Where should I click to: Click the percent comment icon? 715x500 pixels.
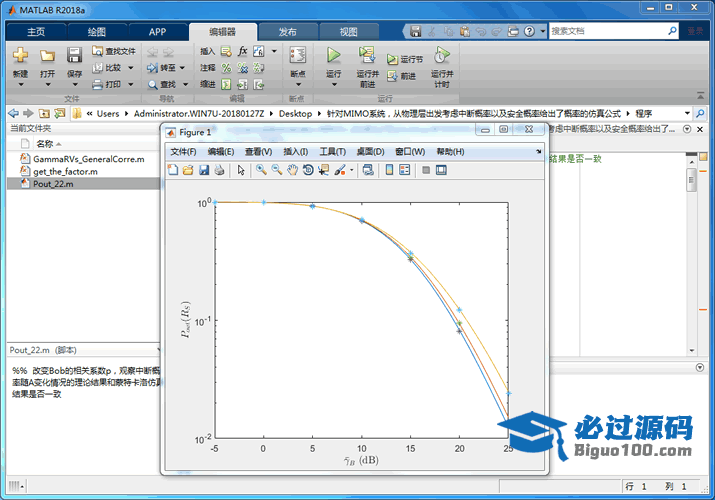(226, 68)
